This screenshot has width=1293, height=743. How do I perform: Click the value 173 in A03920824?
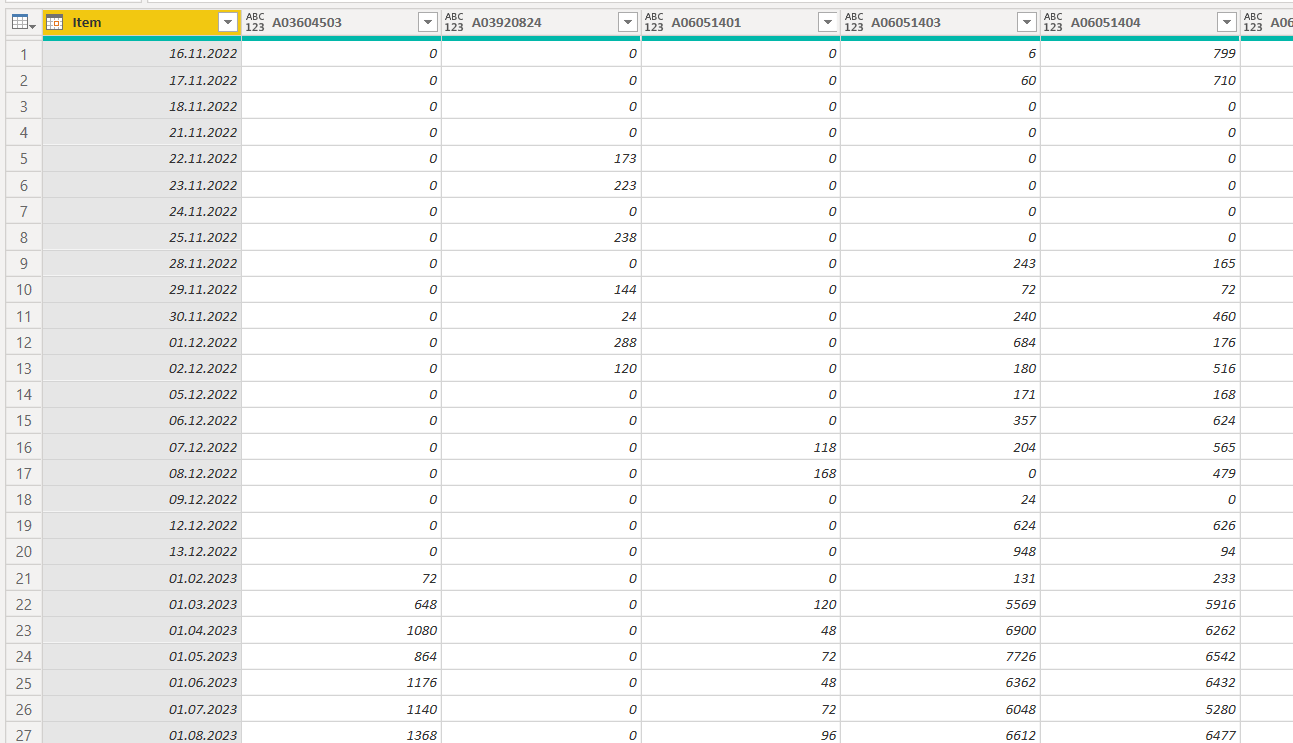[541, 159]
